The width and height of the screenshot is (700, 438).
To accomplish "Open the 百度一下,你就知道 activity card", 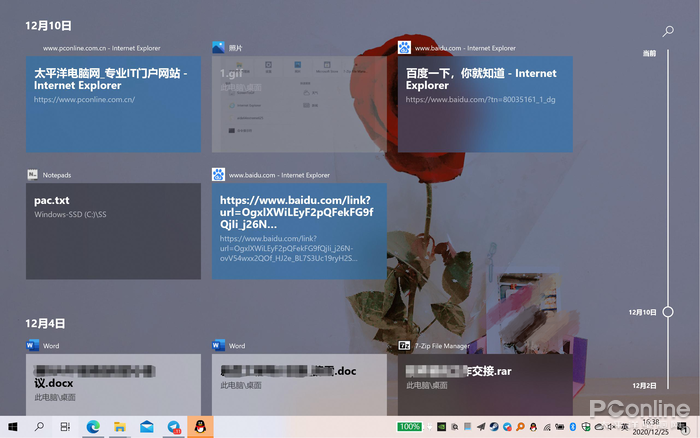I will point(485,104).
